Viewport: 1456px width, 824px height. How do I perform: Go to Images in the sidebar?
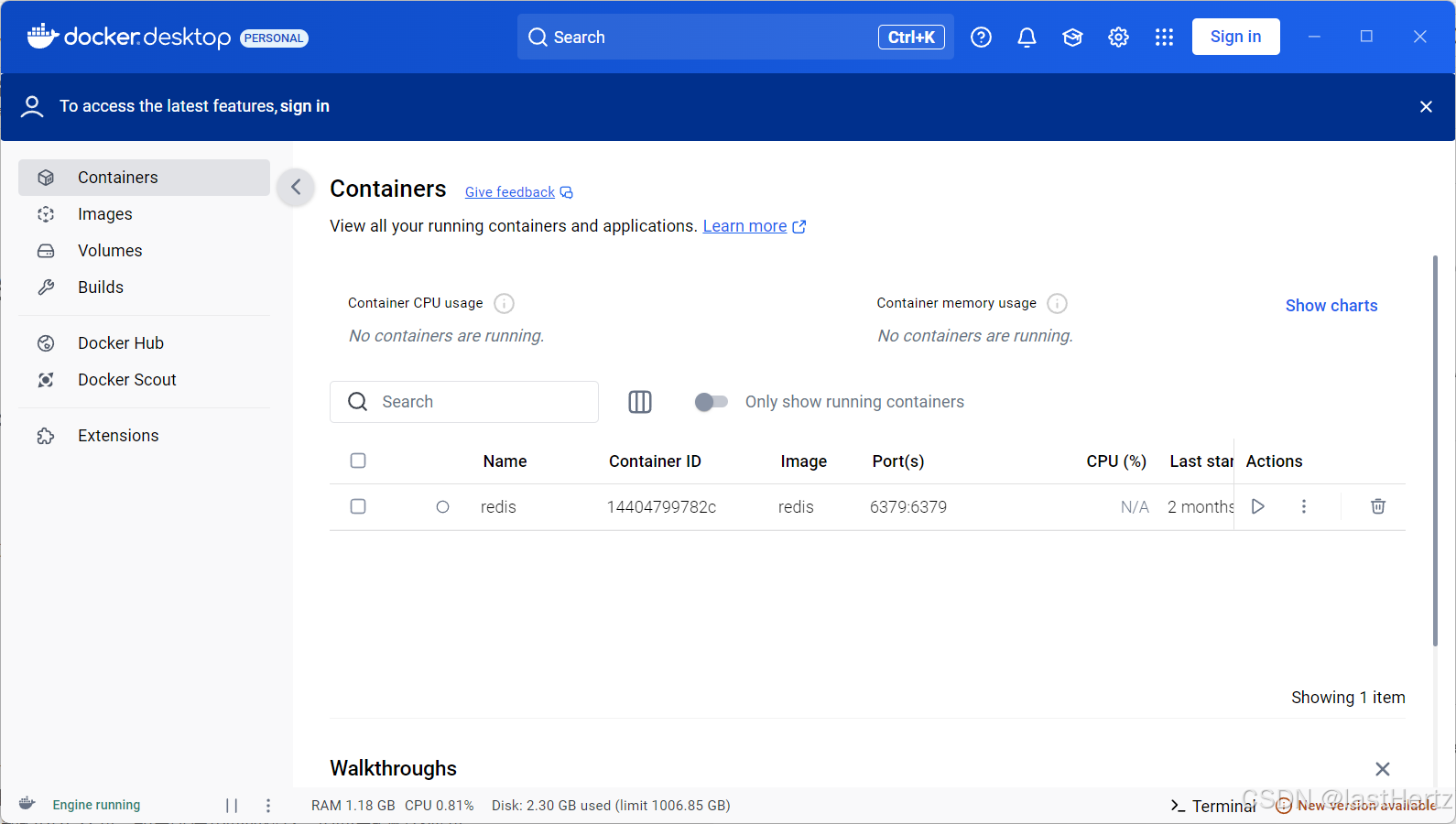point(144,214)
